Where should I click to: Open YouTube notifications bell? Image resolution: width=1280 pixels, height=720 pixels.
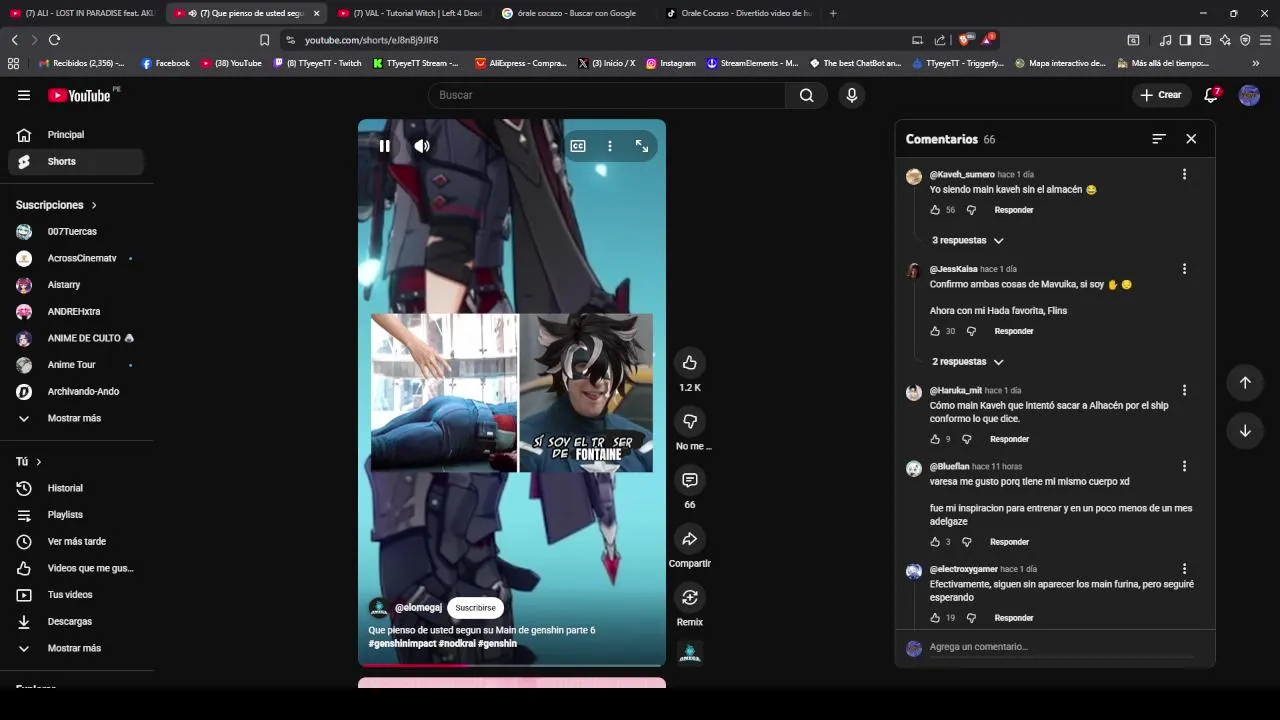click(1211, 95)
